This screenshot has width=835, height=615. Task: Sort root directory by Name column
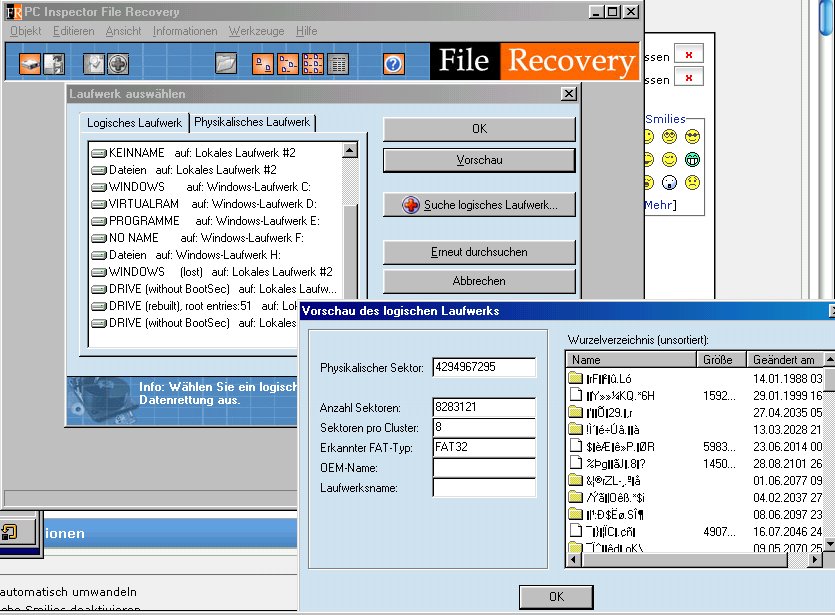pyautogui.click(x=632, y=360)
